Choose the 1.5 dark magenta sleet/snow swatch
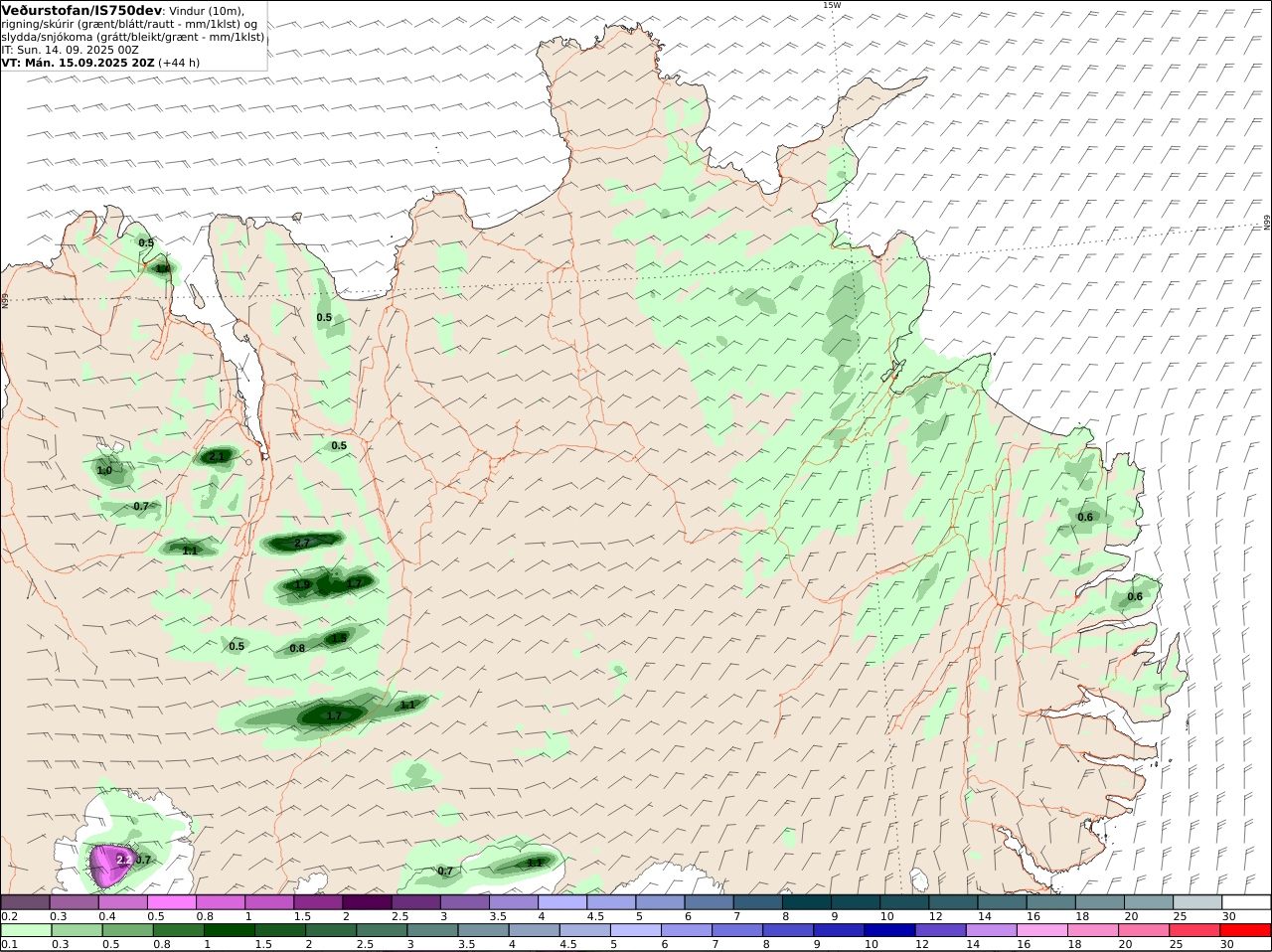The image size is (1272, 952). (x=319, y=901)
